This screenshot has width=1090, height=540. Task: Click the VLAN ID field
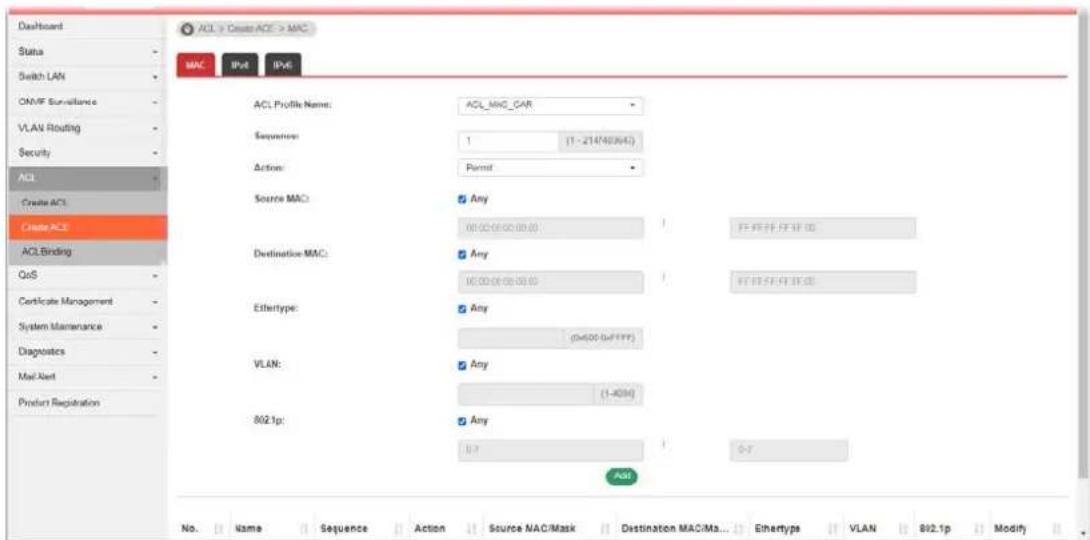[x=526, y=393]
